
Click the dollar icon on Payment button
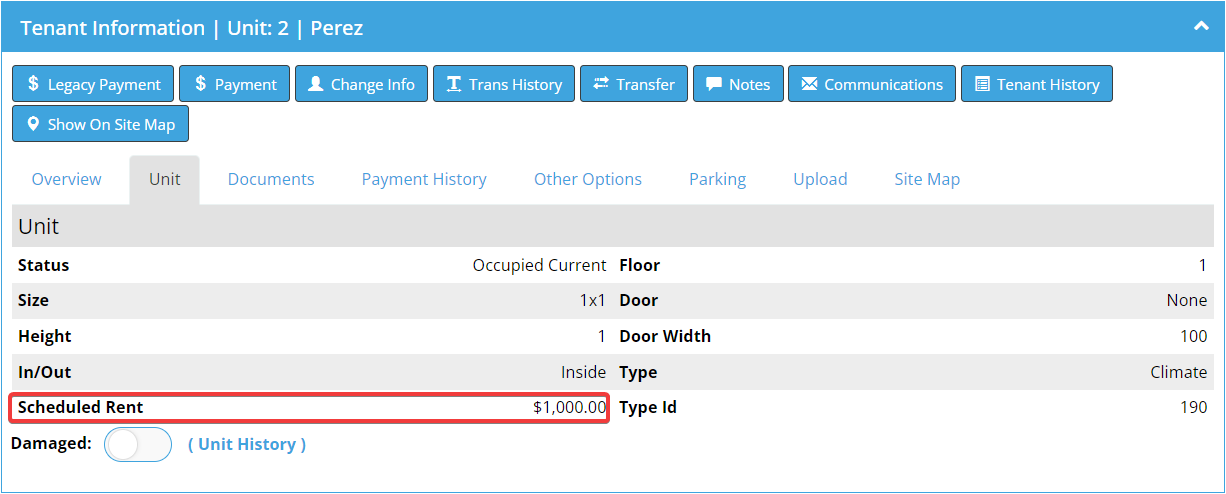(200, 84)
